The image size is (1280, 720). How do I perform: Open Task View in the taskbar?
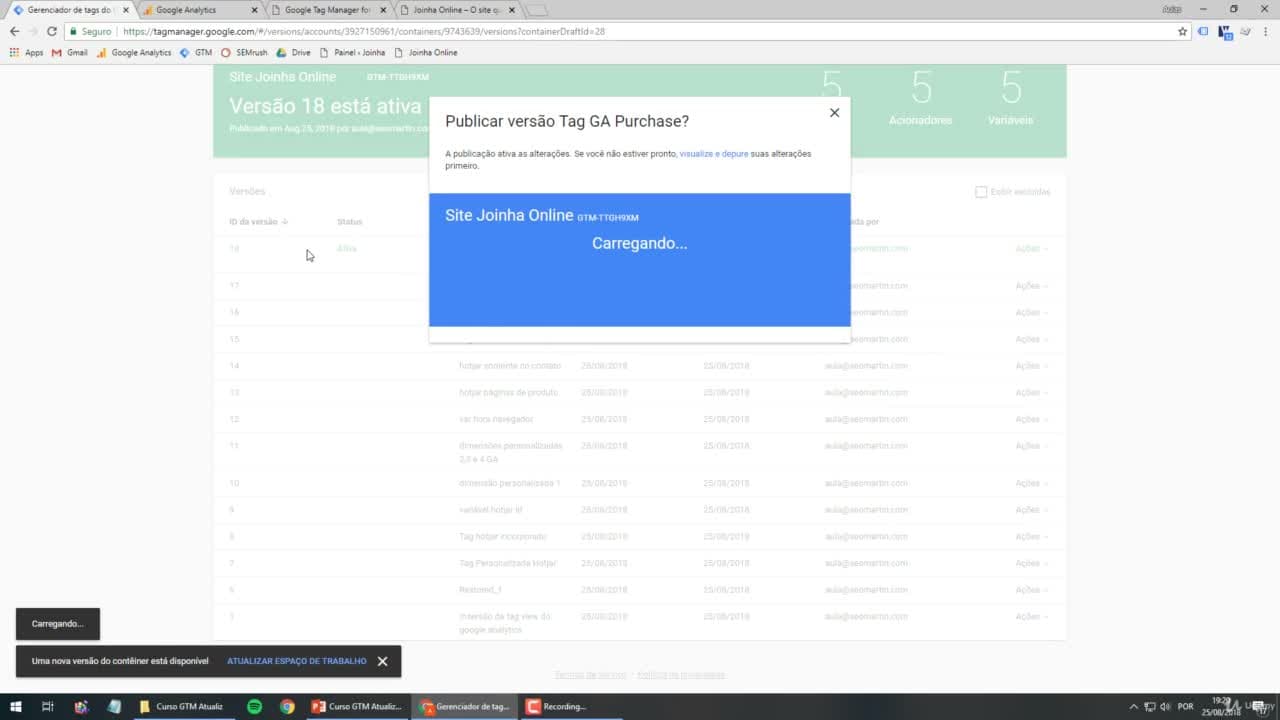pos(47,706)
